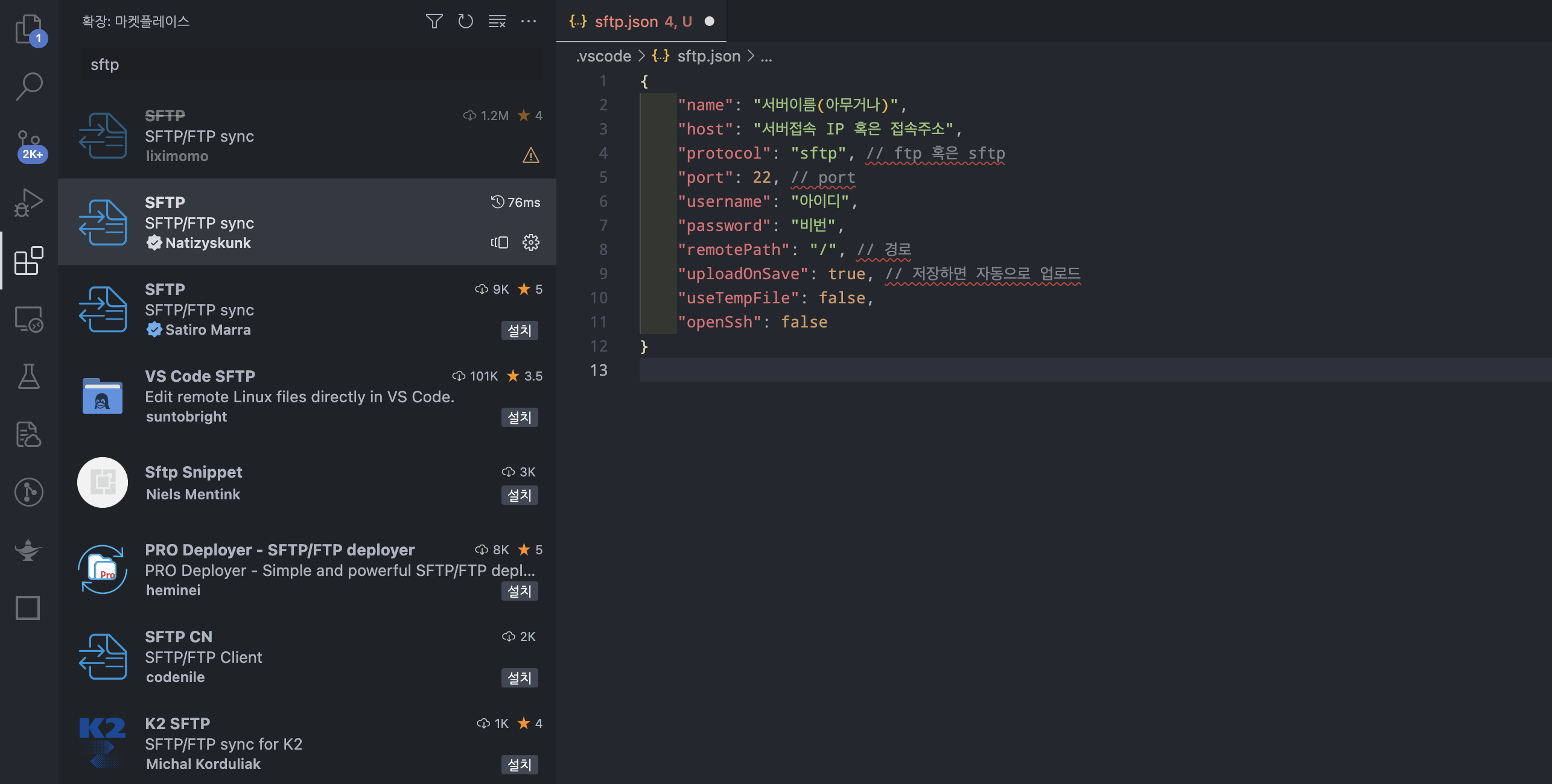
Task: Open Remote Explorer icon in activity bar
Action: coord(28,319)
